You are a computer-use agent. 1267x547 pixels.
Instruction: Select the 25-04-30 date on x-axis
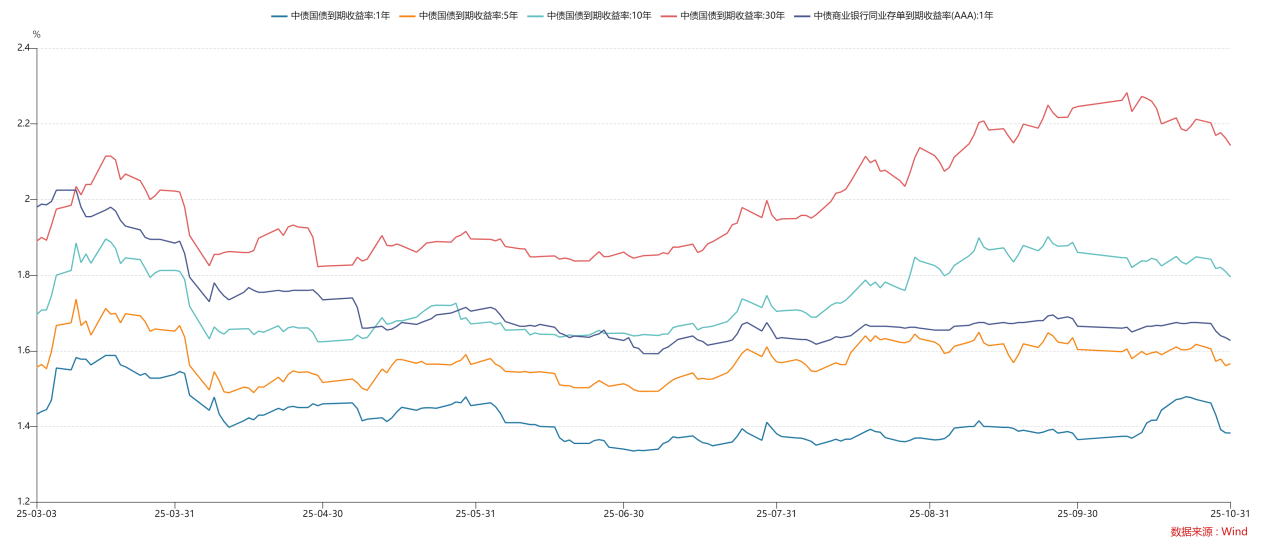(322, 513)
